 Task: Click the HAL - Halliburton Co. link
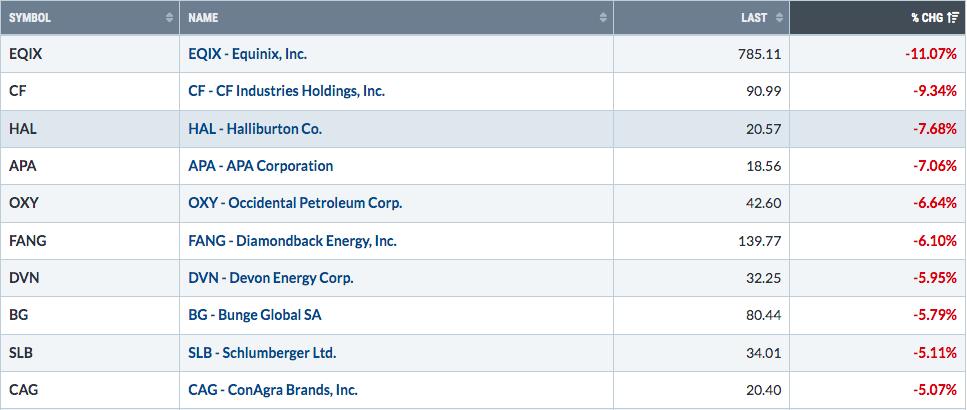coord(255,128)
